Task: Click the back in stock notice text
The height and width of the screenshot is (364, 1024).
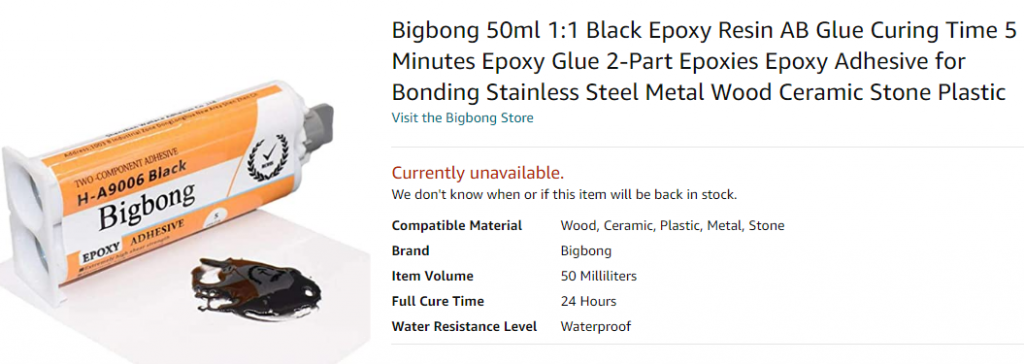Action: tap(564, 194)
